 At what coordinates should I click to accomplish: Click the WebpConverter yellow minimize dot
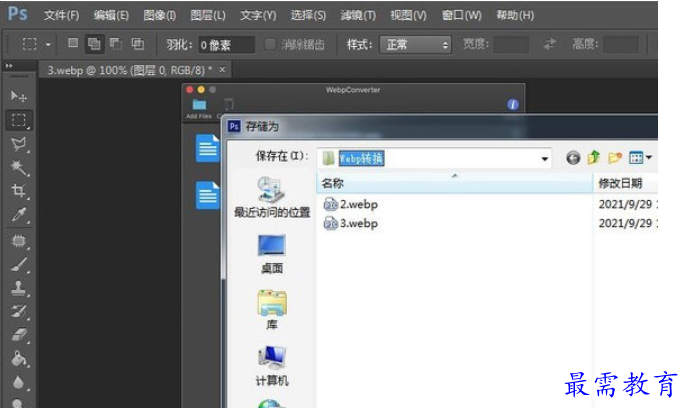tap(201, 90)
